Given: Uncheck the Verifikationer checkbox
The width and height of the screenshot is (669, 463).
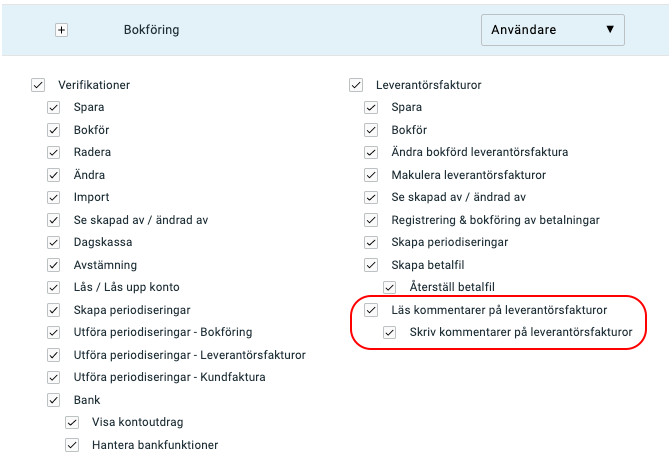Looking at the screenshot, I should click(38, 85).
